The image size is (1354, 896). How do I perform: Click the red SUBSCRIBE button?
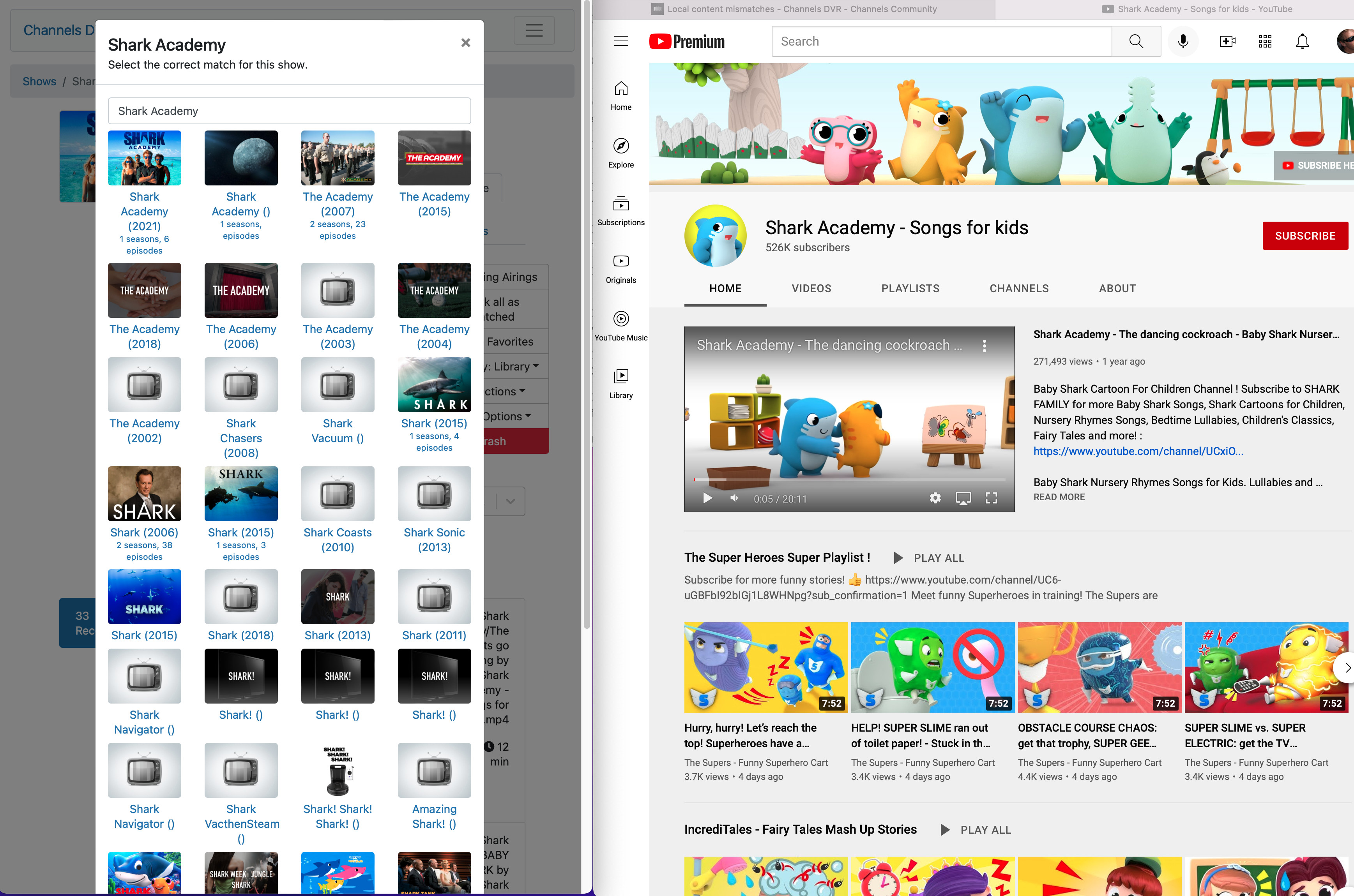tap(1305, 235)
